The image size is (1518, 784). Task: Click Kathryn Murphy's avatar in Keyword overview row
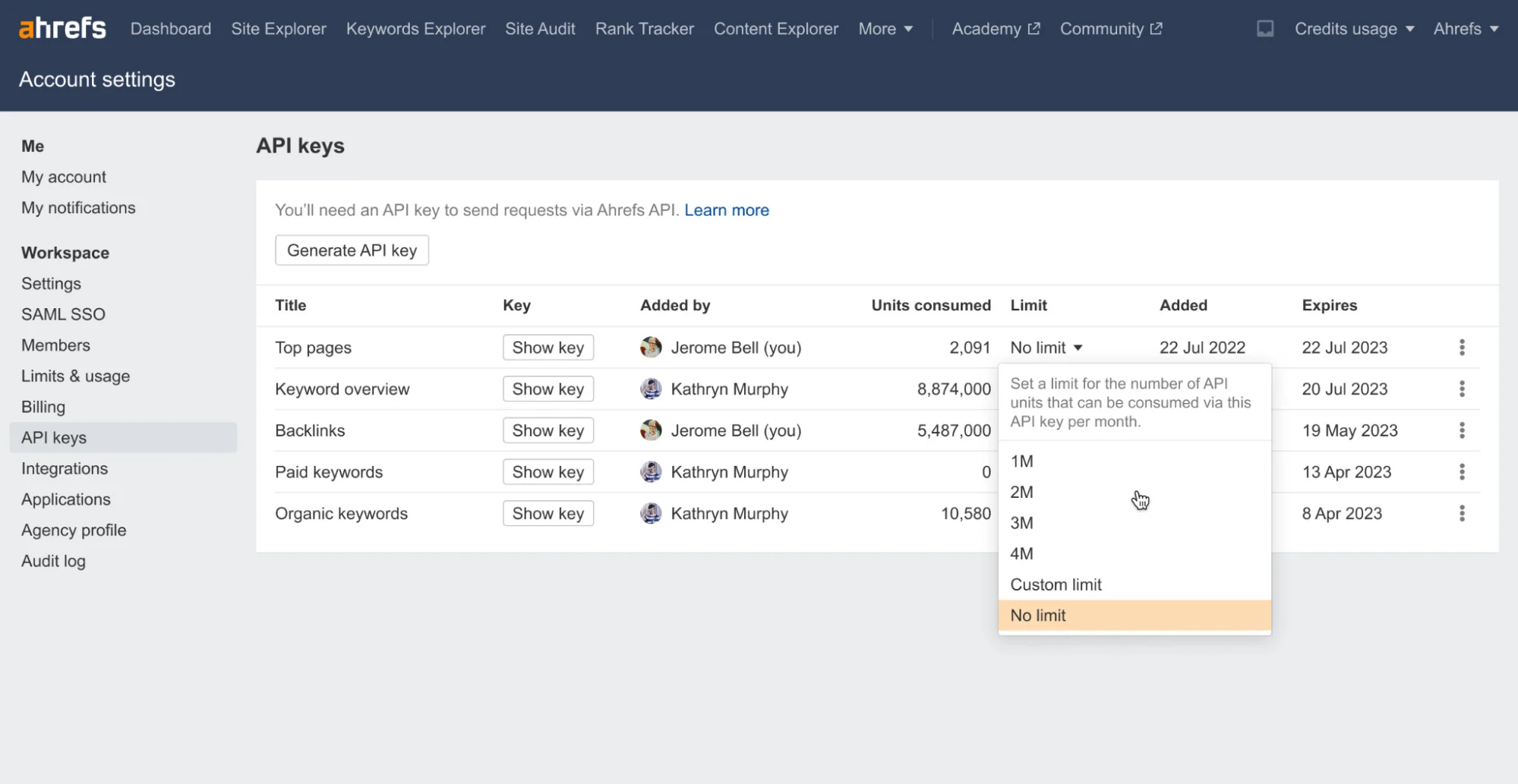652,389
